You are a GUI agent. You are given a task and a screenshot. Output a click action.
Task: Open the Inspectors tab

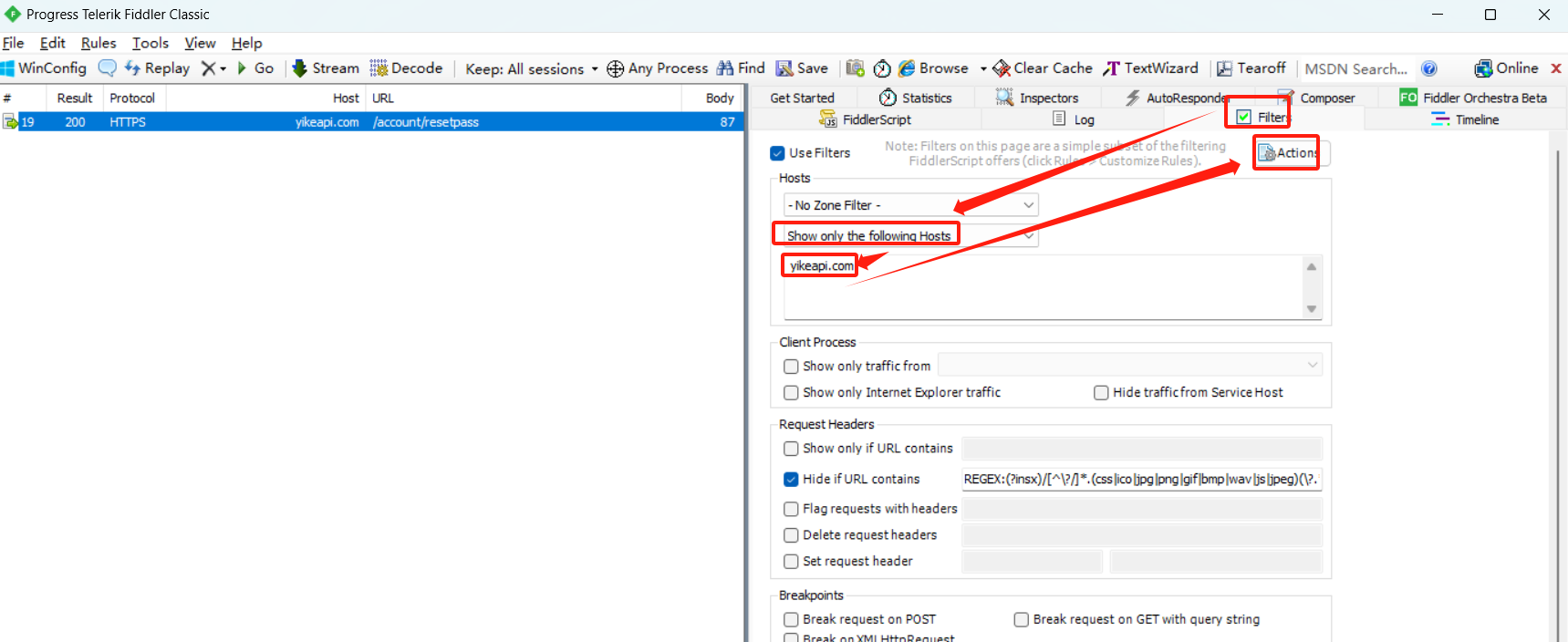1037,98
